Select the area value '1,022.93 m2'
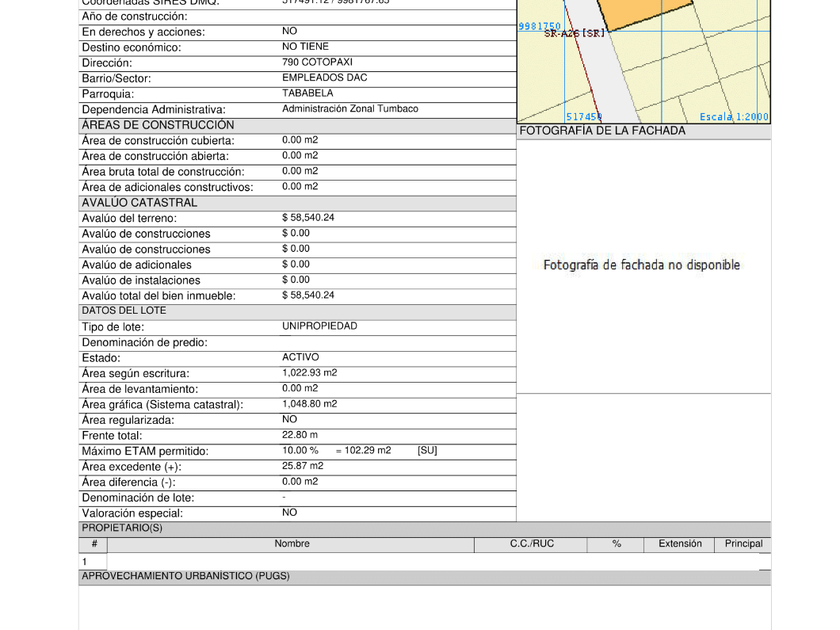Image resolution: width=840 pixels, height=630 pixels. 310,373
